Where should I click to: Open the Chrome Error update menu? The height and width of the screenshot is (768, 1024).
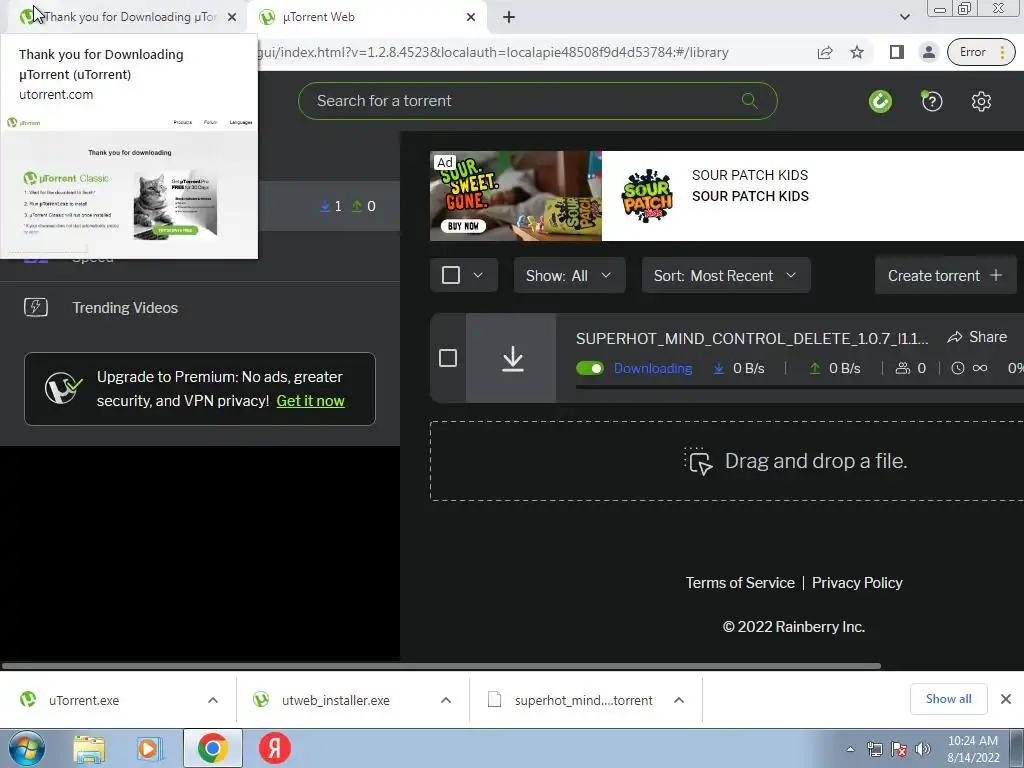(x=981, y=52)
